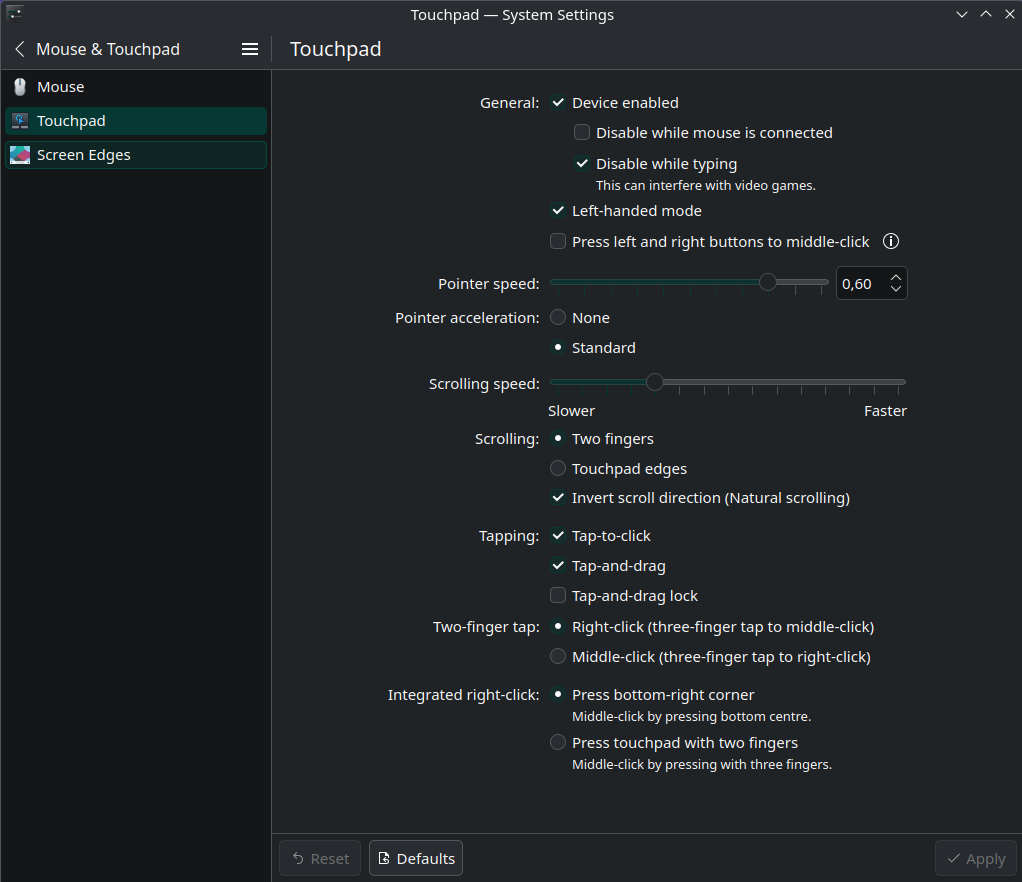Restore settings with Defaults button
This screenshot has width=1022, height=882.
[x=416, y=859]
